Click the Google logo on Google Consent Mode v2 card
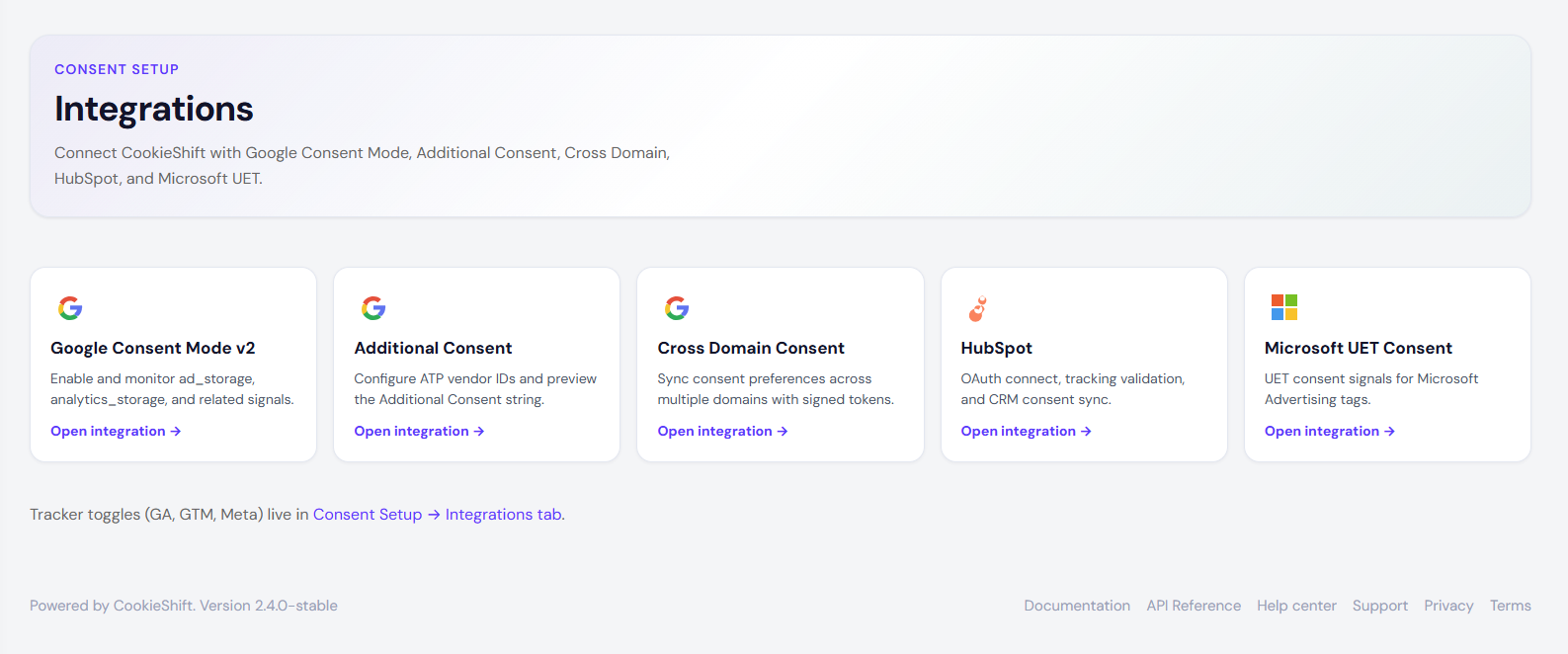The image size is (1568, 654). pos(70,308)
